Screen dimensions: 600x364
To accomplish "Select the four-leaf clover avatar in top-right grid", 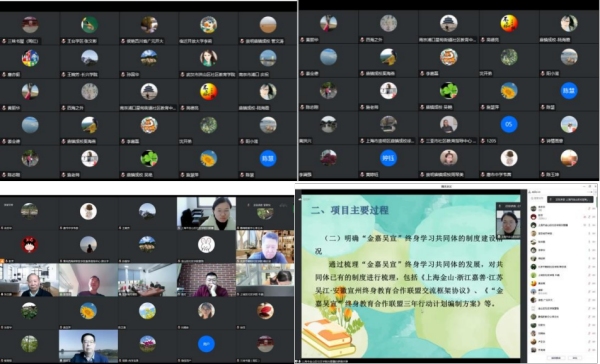I will coord(448,91).
